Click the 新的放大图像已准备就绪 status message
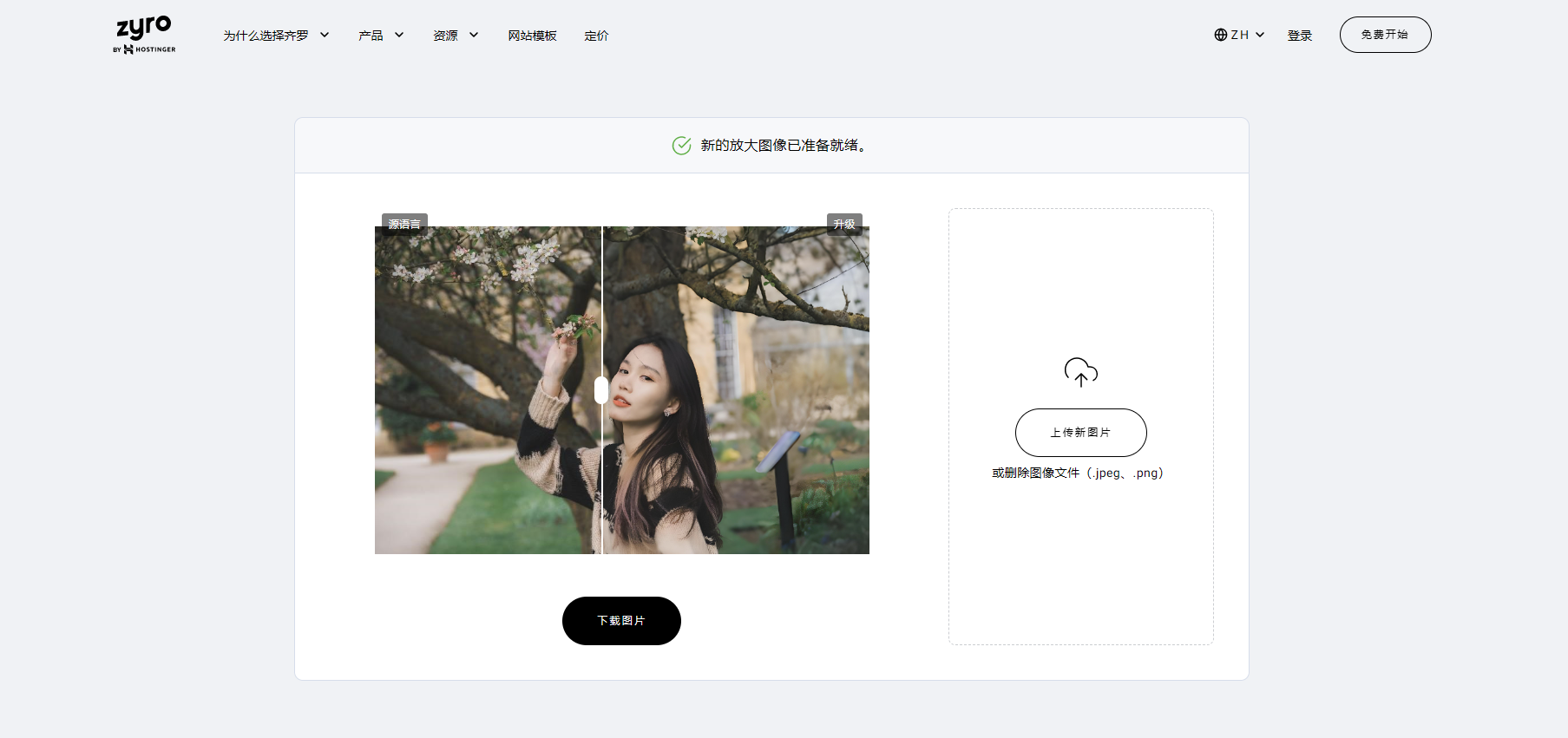Screen dimensions: 1568x738 coord(784,146)
